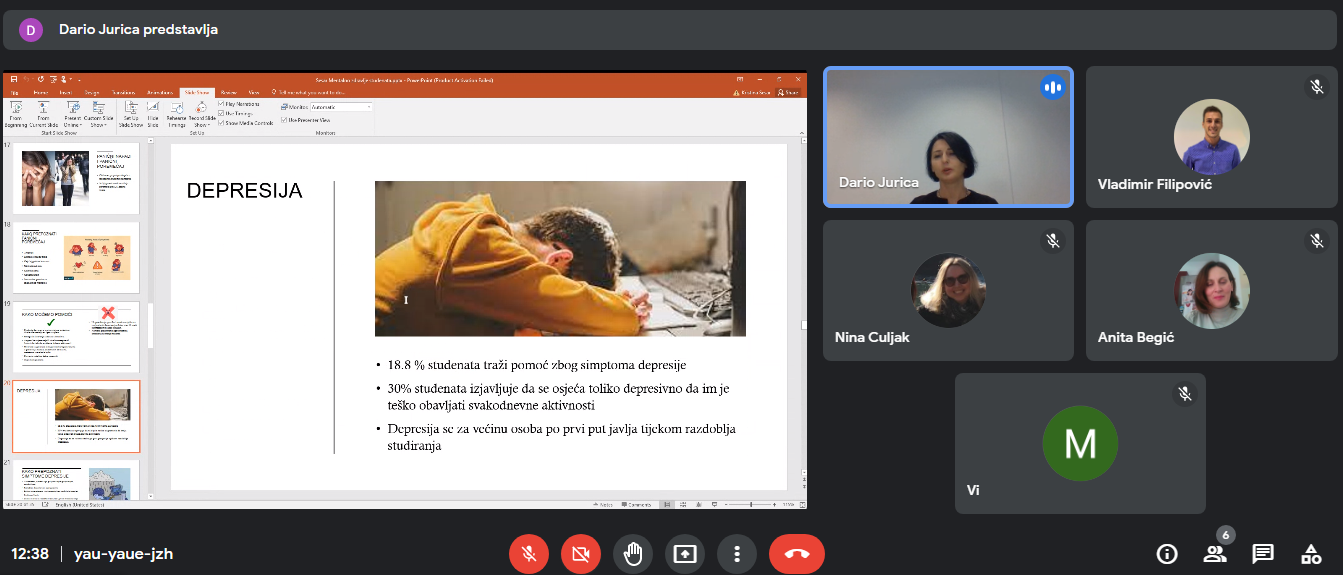
Task: Toggle the Play Narrations checkbox
Action: pyautogui.click(x=221, y=104)
